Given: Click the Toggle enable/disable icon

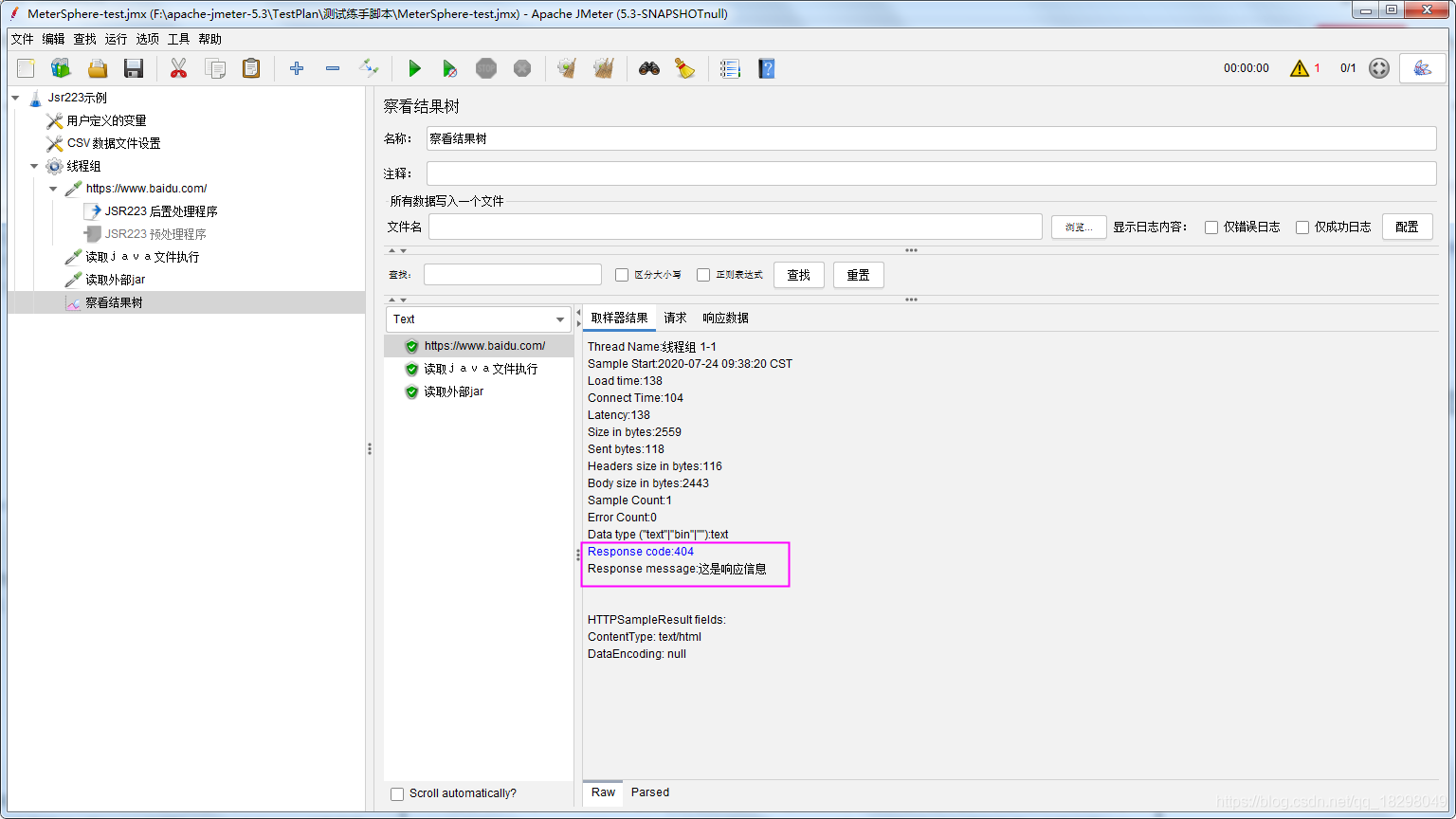Looking at the screenshot, I should (x=369, y=68).
